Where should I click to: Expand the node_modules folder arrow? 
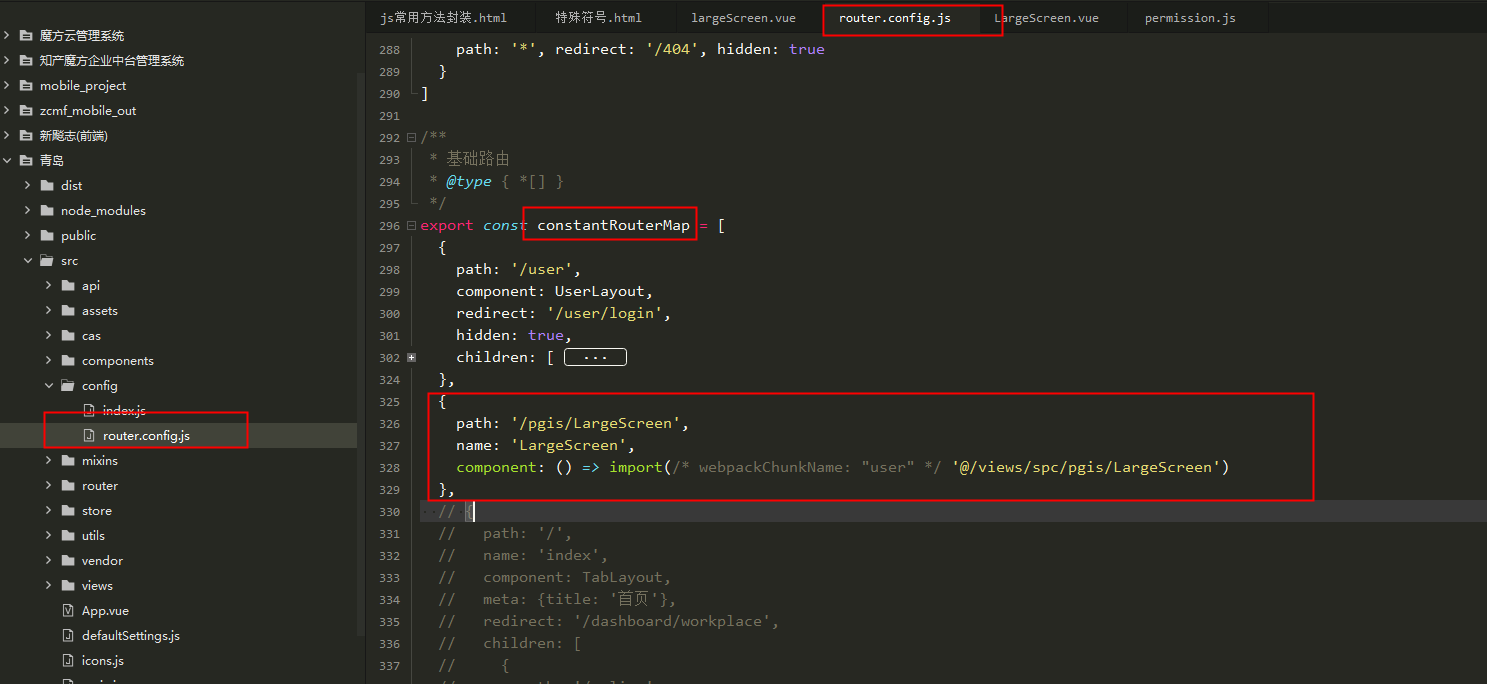pos(28,210)
